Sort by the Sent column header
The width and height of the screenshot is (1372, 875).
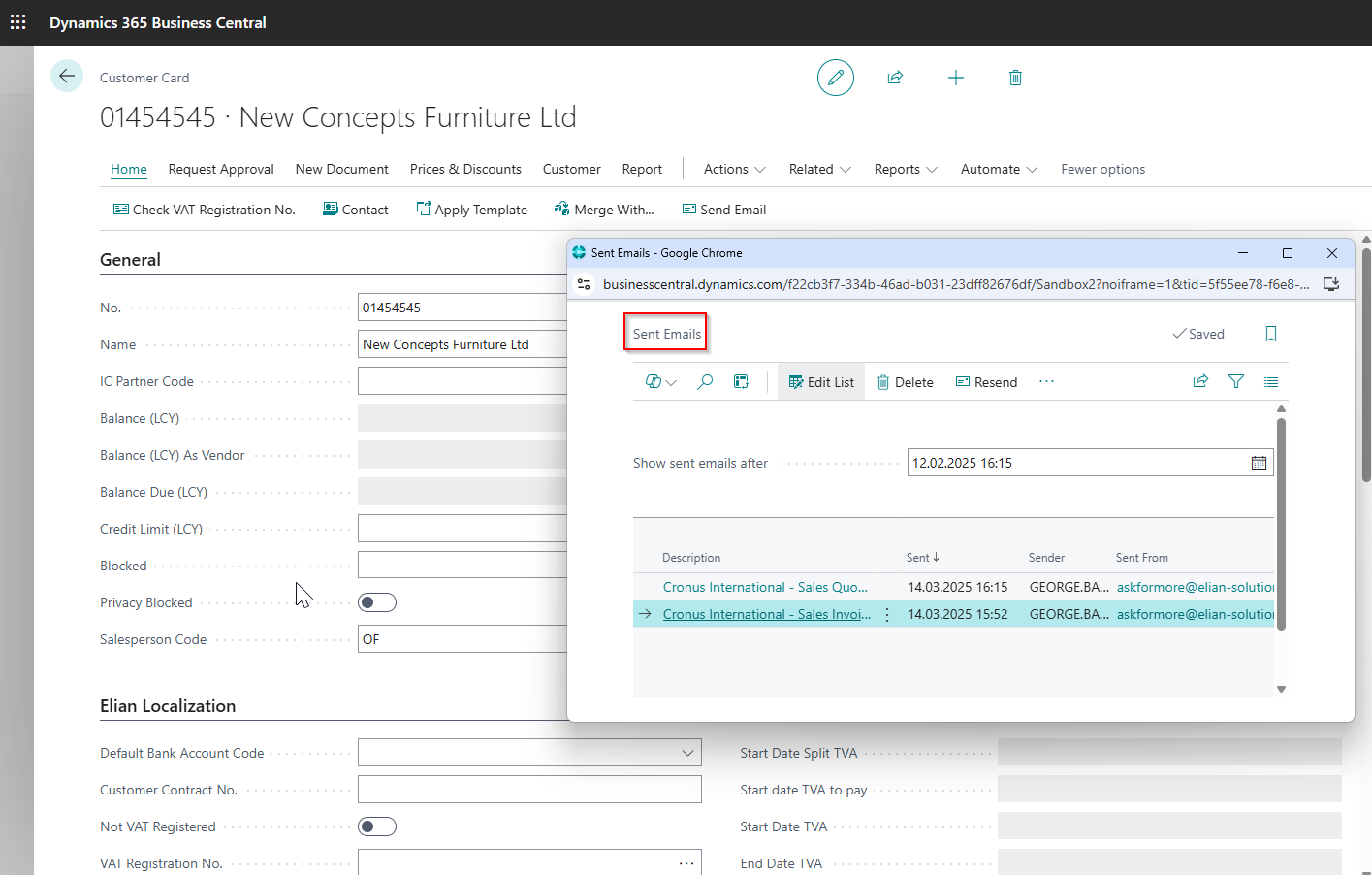pyautogui.click(x=923, y=558)
